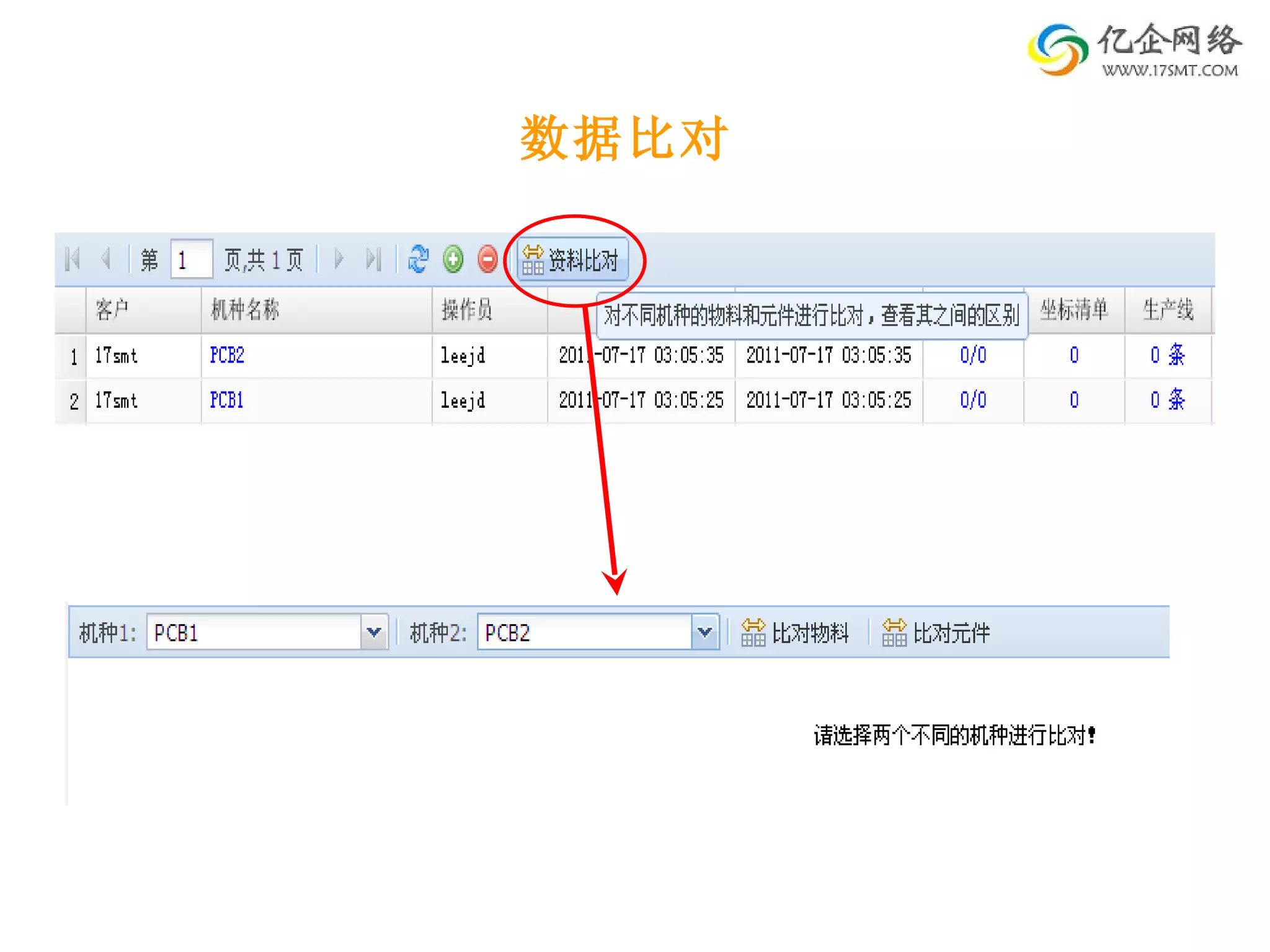Add a new record with green plus

point(453,259)
